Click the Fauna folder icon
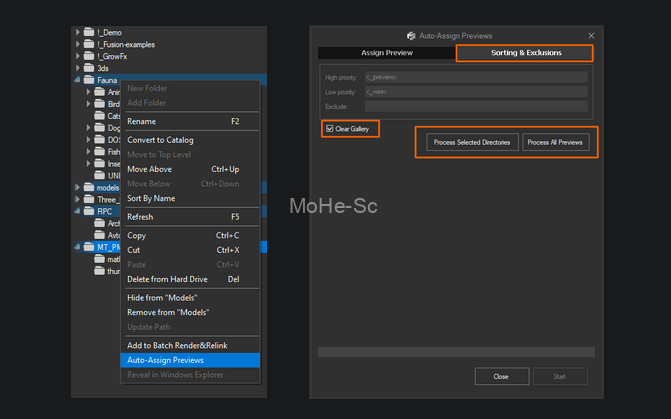The width and height of the screenshot is (671, 419). tap(88, 80)
